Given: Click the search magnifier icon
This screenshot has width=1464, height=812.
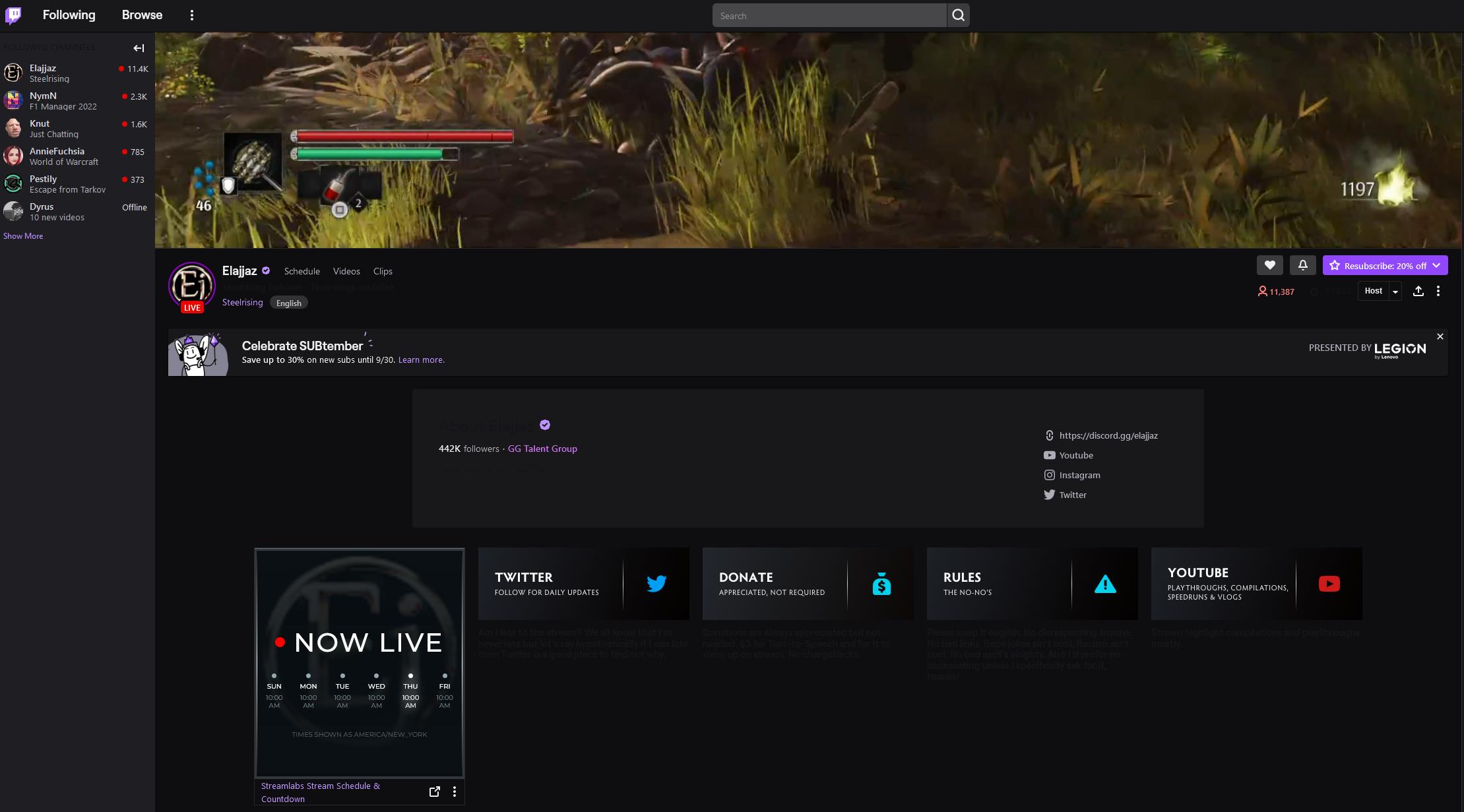Looking at the screenshot, I should (x=957, y=15).
